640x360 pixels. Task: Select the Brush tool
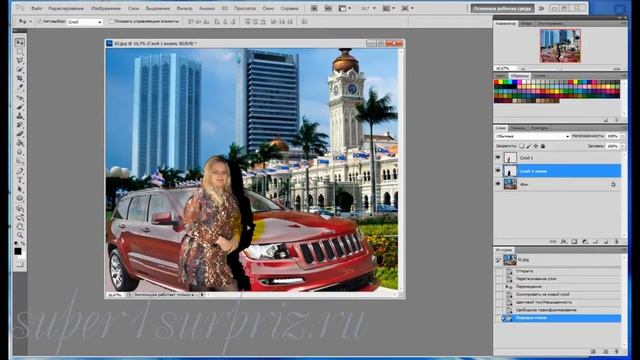click(20, 107)
